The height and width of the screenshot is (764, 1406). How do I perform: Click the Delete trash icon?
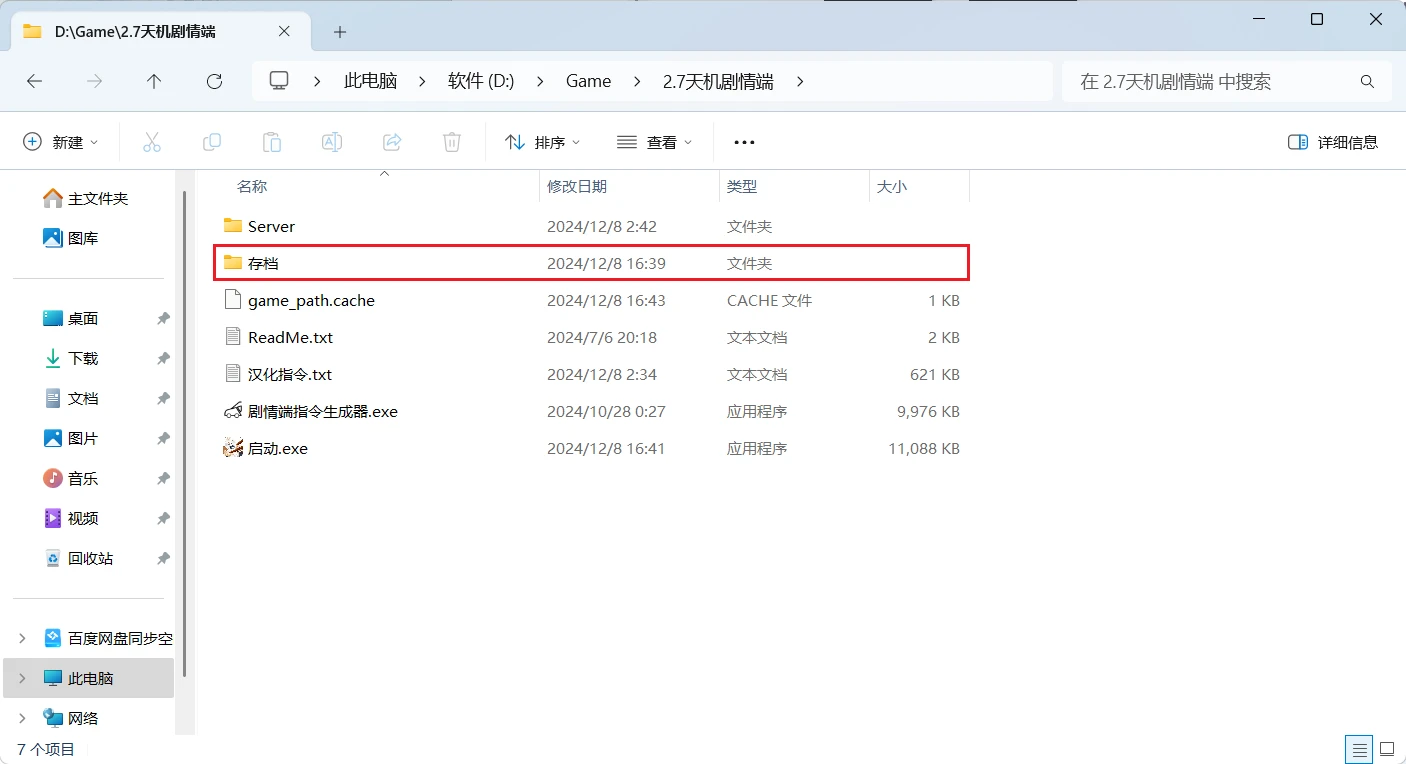(x=452, y=142)
